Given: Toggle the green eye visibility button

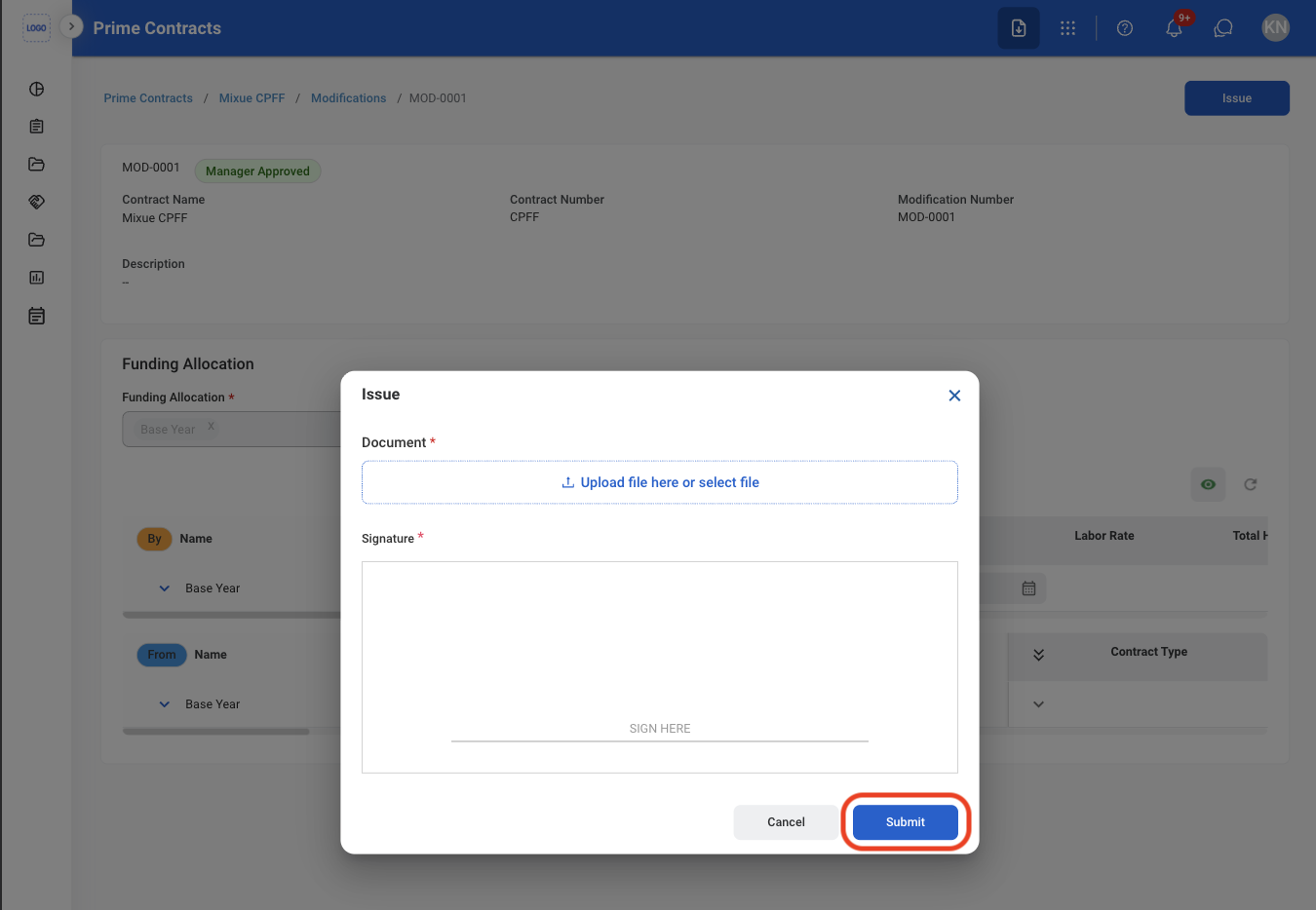Looking at the screenshot, I should click(x=1208, y=484).
